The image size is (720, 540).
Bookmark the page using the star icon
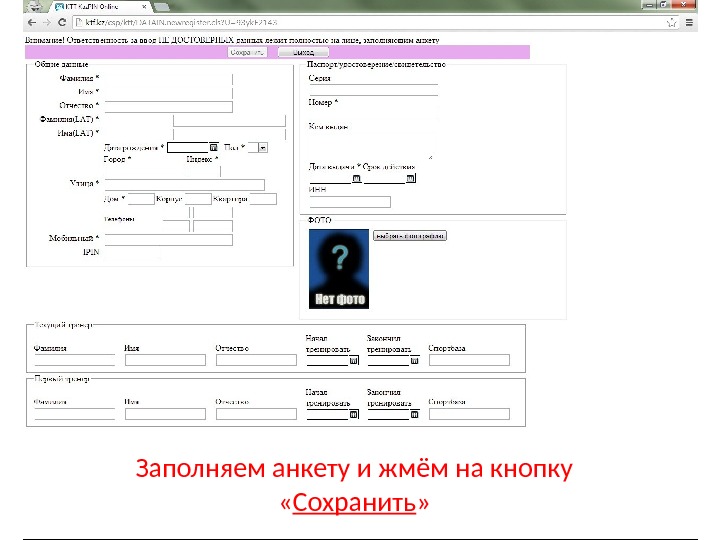[671, 22]
